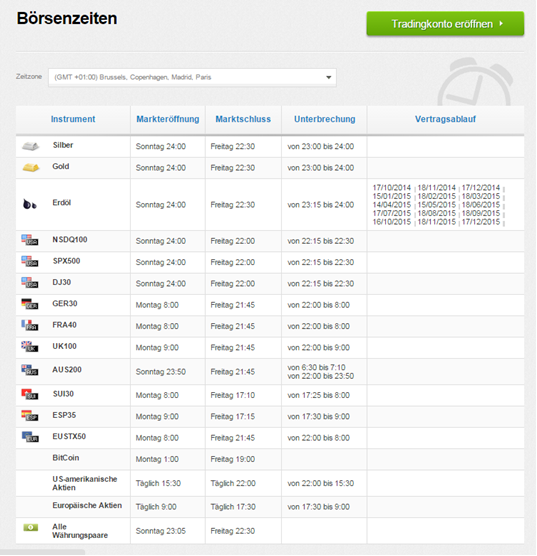Image resolution: width=537 pixels, height=556 pixels.
Task: Click the green Tradingkonto eröffnen button
Action: click(x=445, y=24)
